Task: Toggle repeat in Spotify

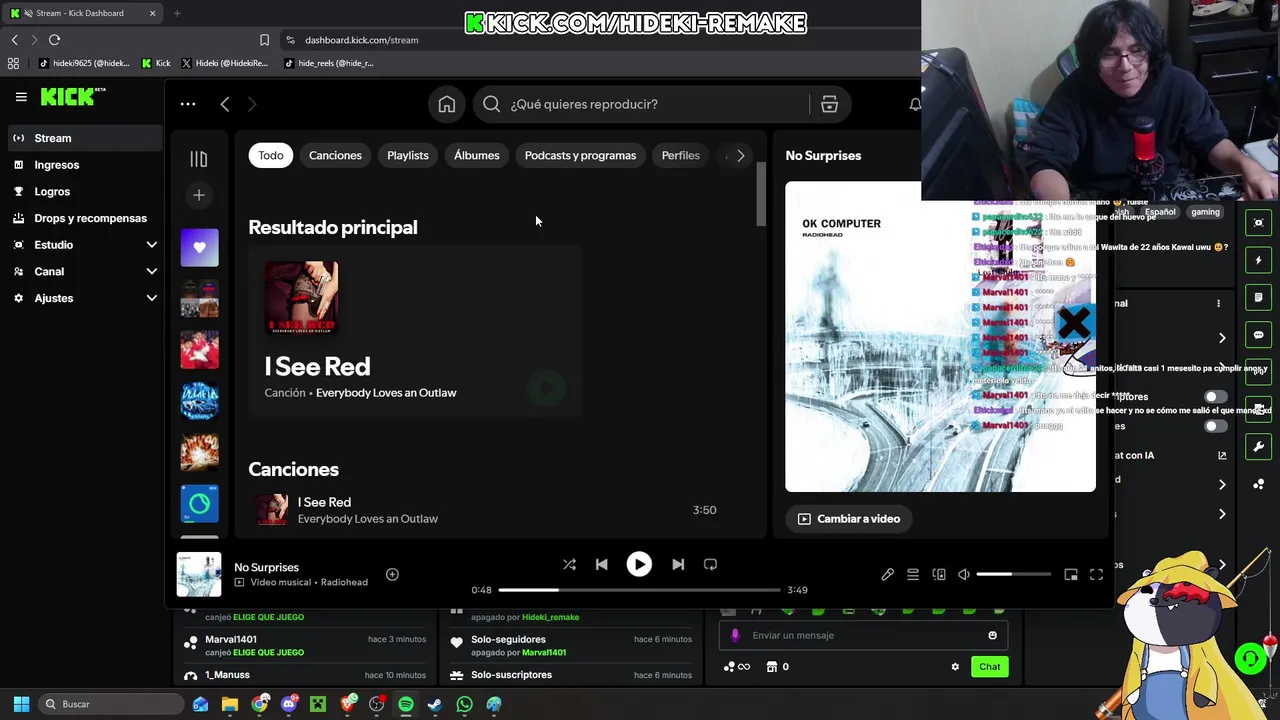Action: (x=710, y=565)
